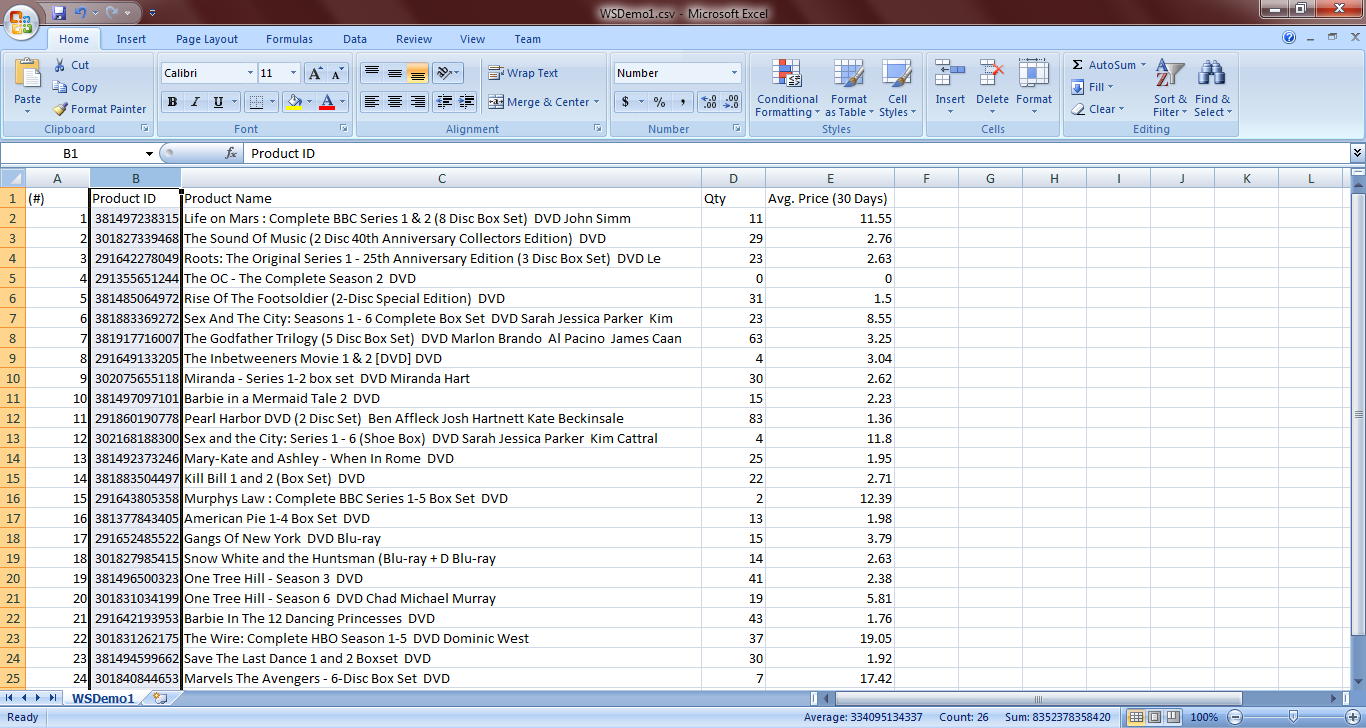Switch to Page Layout view

point(1154,717)
